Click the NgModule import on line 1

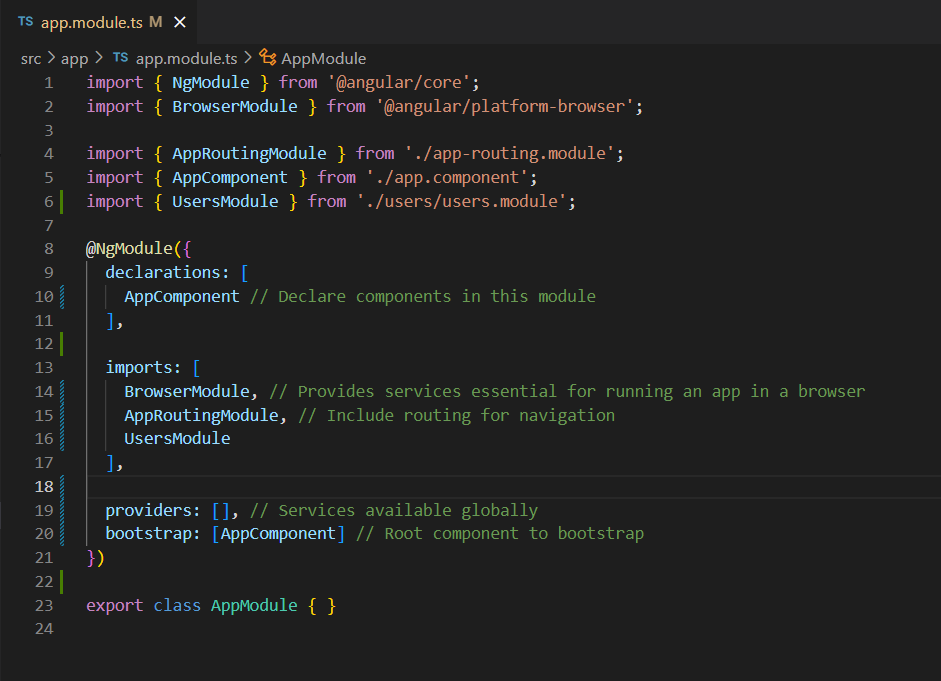pyautogui.click(x=211, y=82)
